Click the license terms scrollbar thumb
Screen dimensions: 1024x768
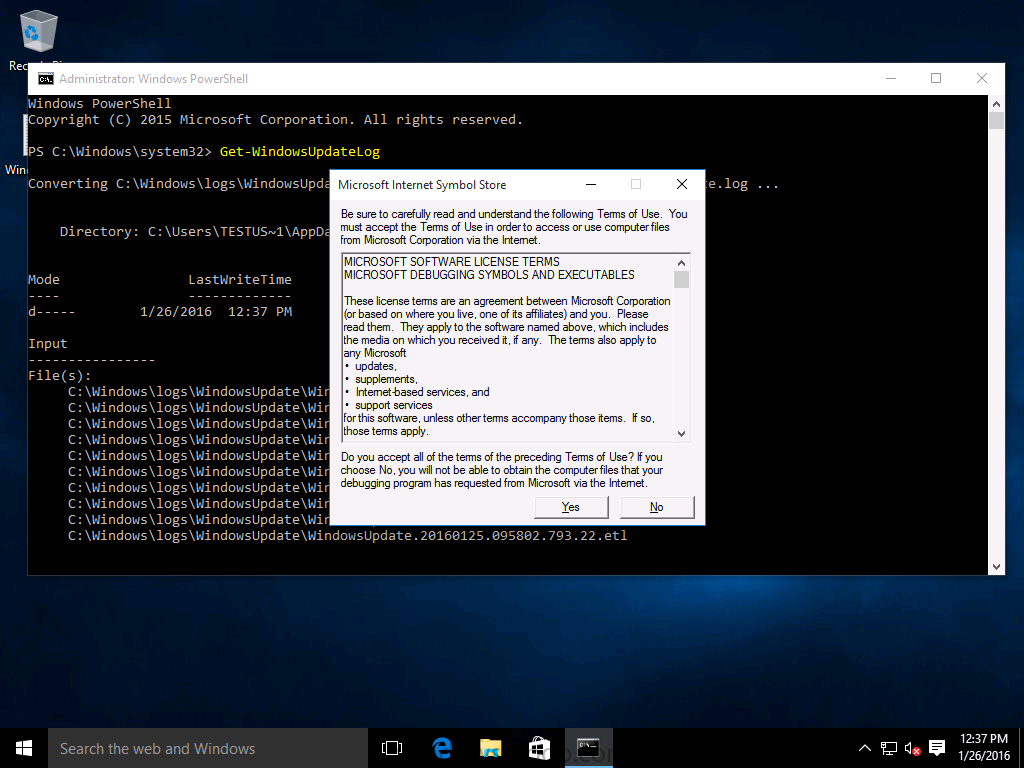pyautogui.click(x=681, y=280)
